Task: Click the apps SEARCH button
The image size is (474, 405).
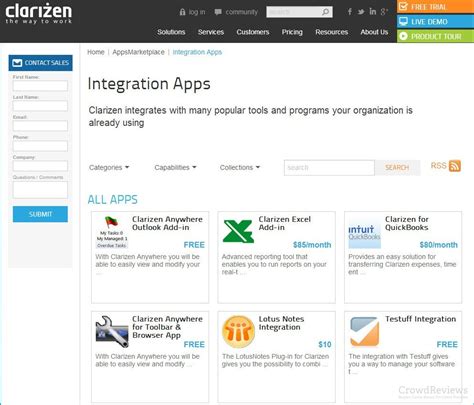Action: [397, 168]
